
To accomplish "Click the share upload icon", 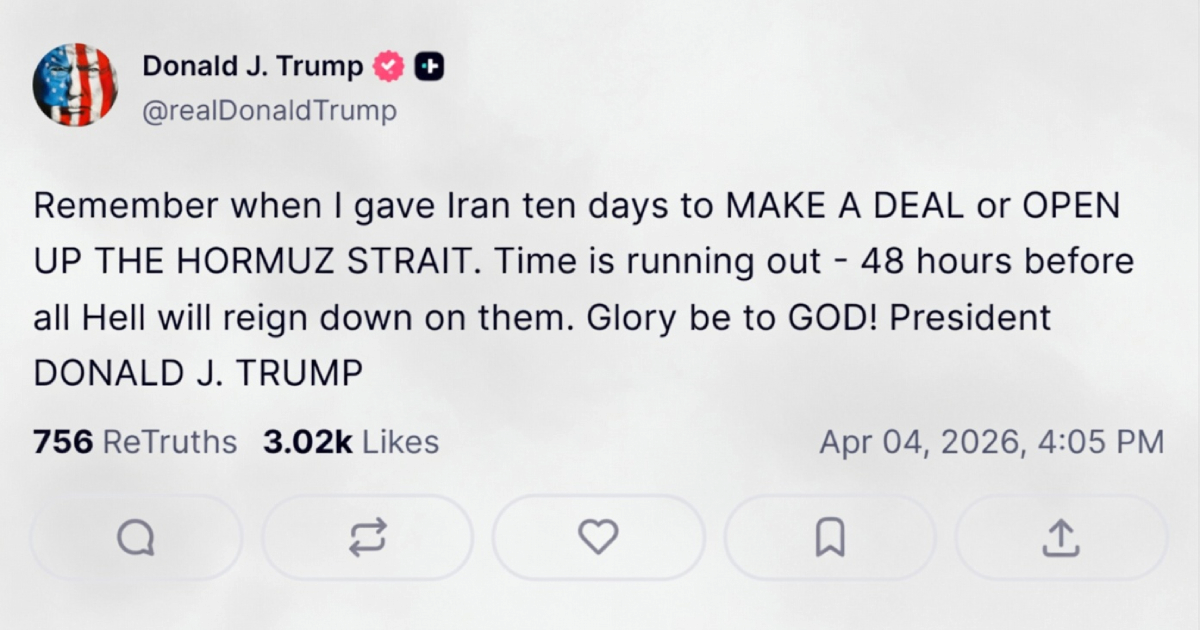I will [x=1060, y=537].
